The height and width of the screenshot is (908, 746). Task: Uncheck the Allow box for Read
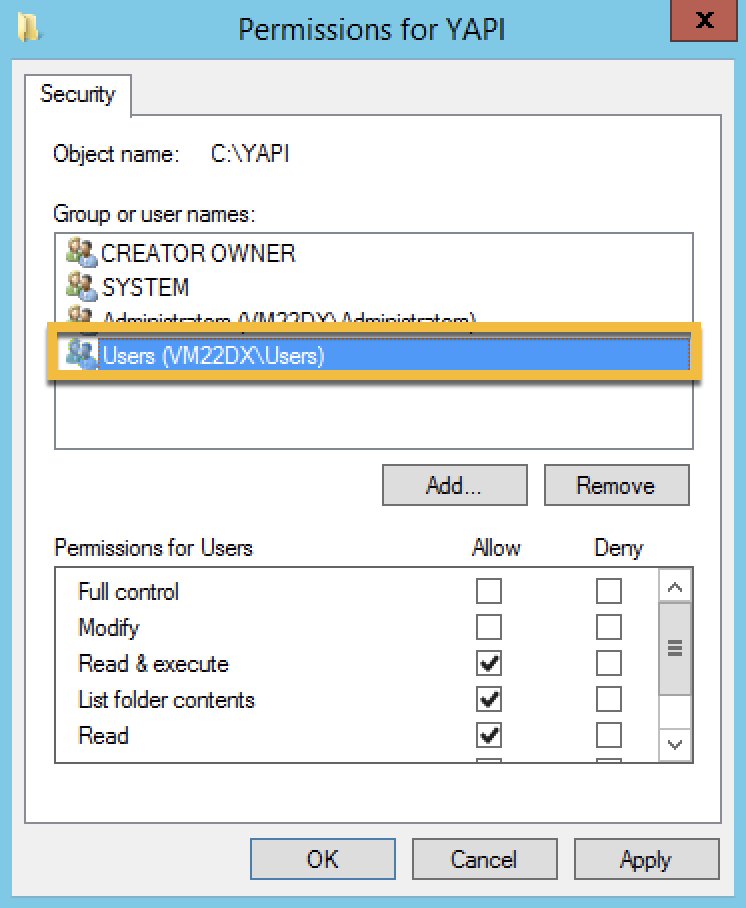coord(488,735)
